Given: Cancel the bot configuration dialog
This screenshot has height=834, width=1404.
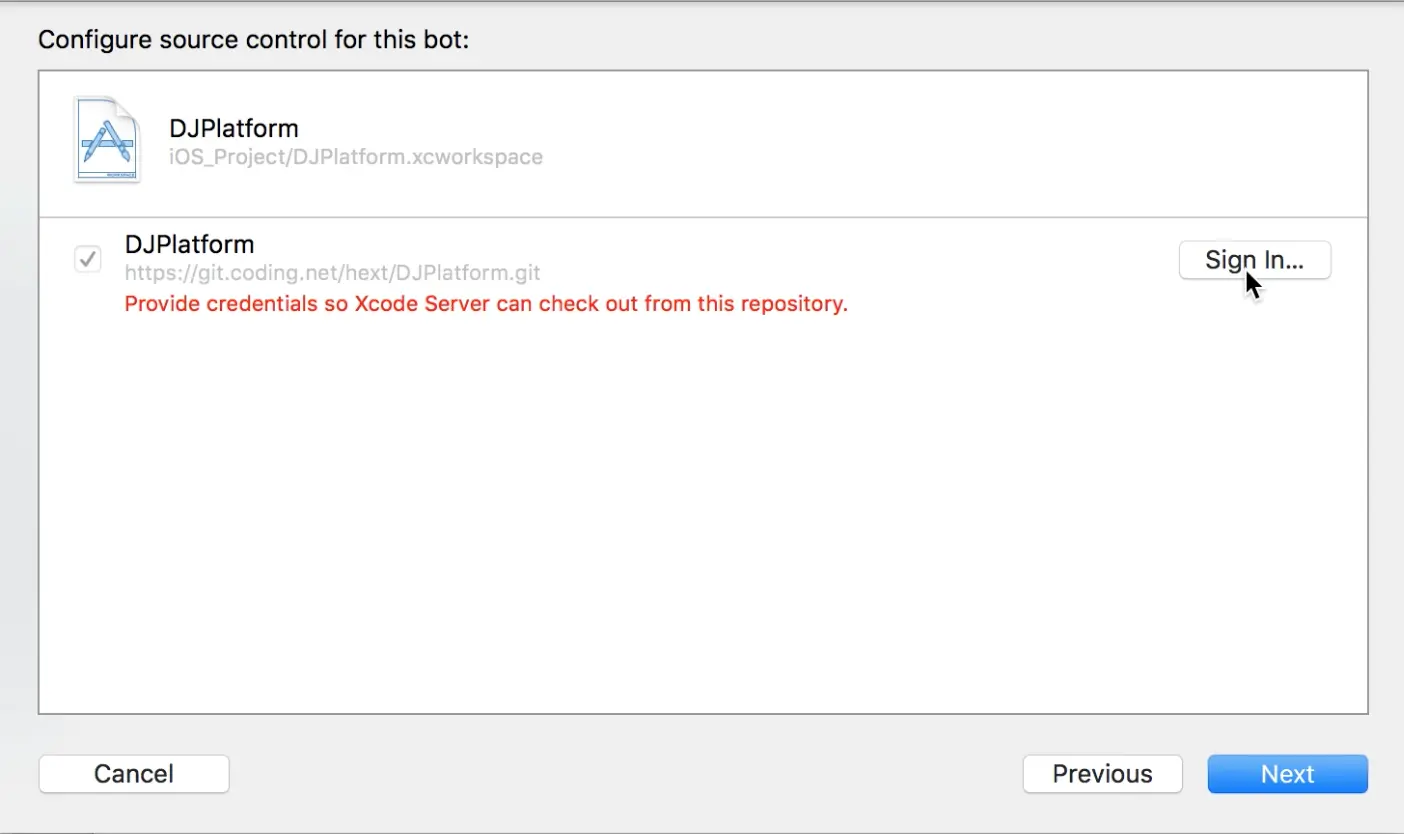Looking at the screenshot, I should [134, 774].
